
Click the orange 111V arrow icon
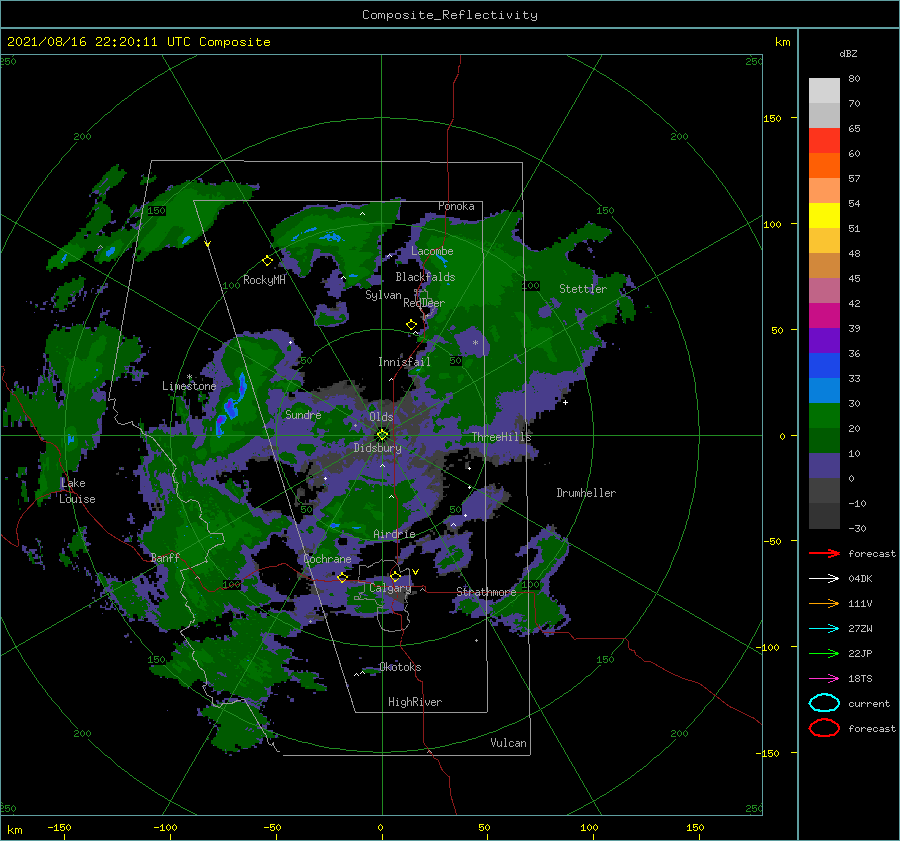coord(824,603)
